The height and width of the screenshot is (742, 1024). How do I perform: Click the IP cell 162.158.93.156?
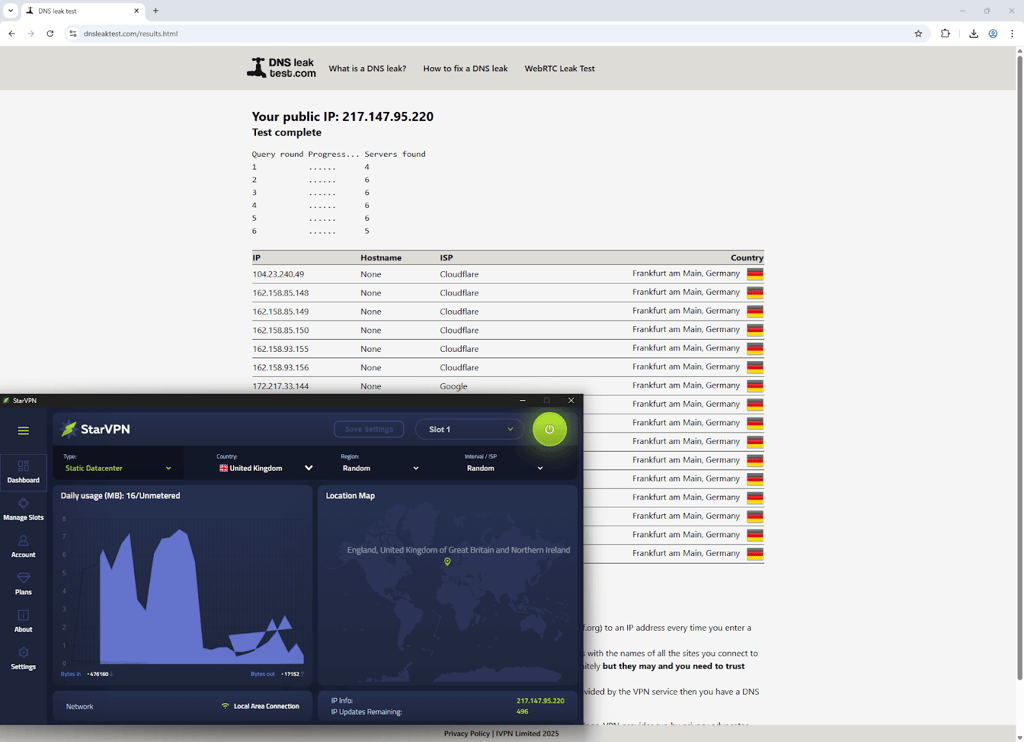click(281, 367)
